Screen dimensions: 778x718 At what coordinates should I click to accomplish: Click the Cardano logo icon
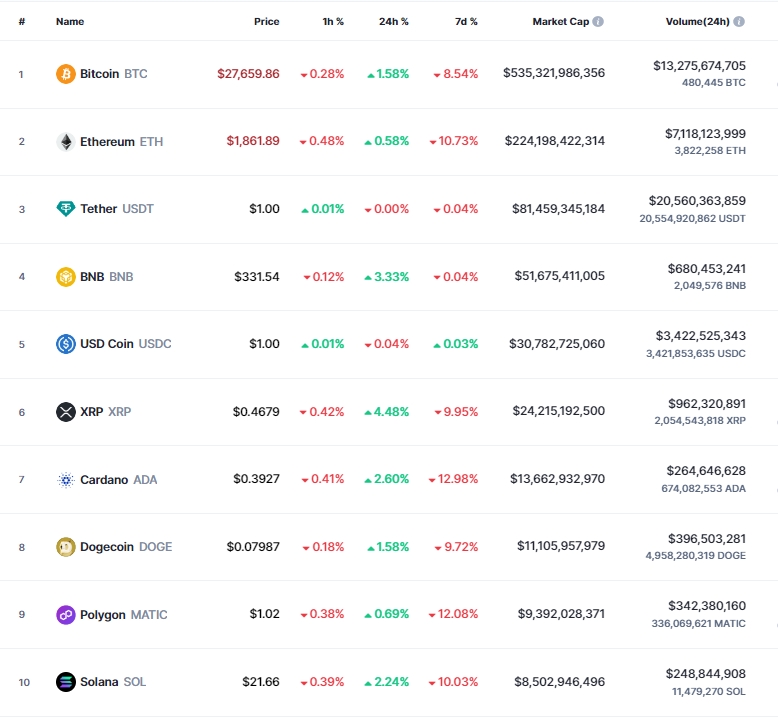click(x=65, y=480)
